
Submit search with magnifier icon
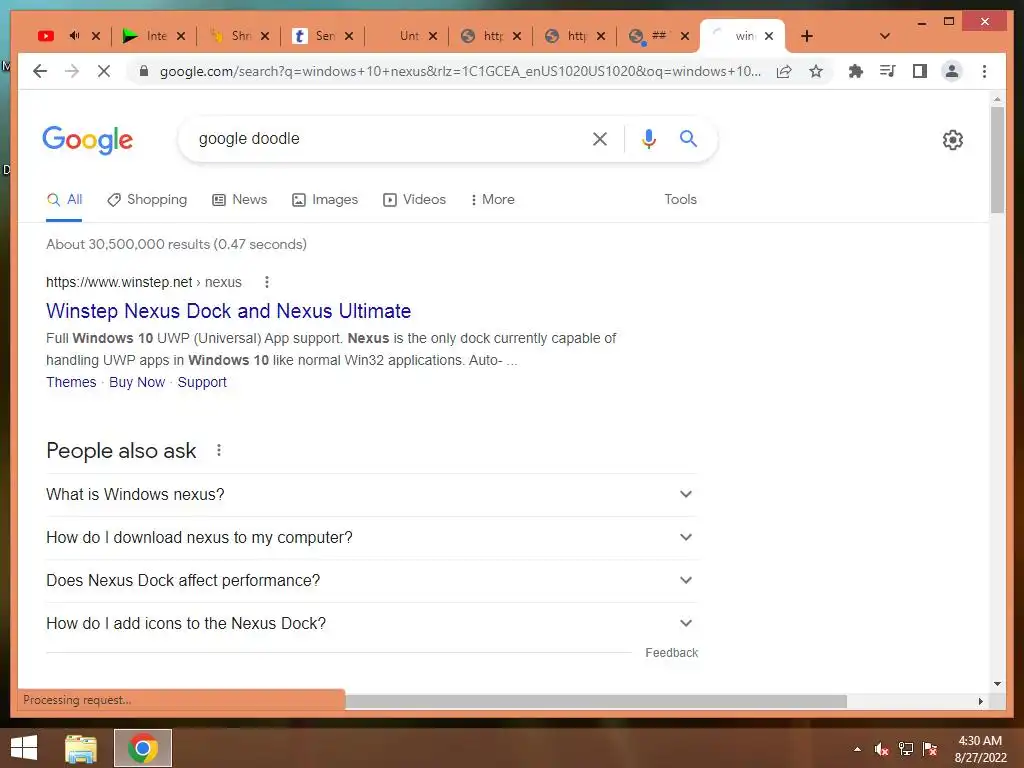point(688,138)
